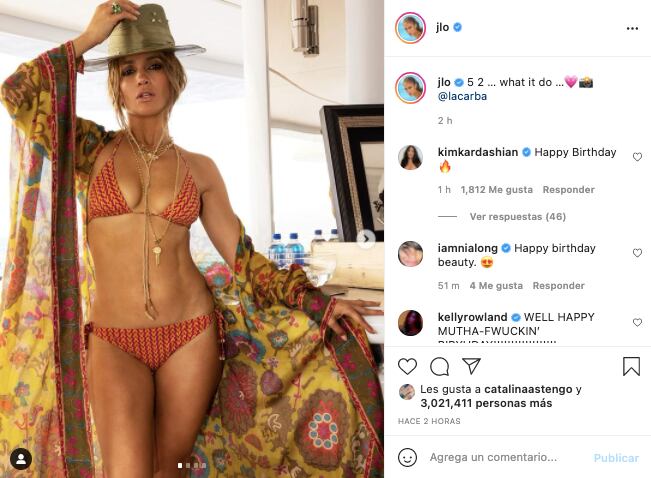Share post via paper plane icon

[x=471, y=366]
